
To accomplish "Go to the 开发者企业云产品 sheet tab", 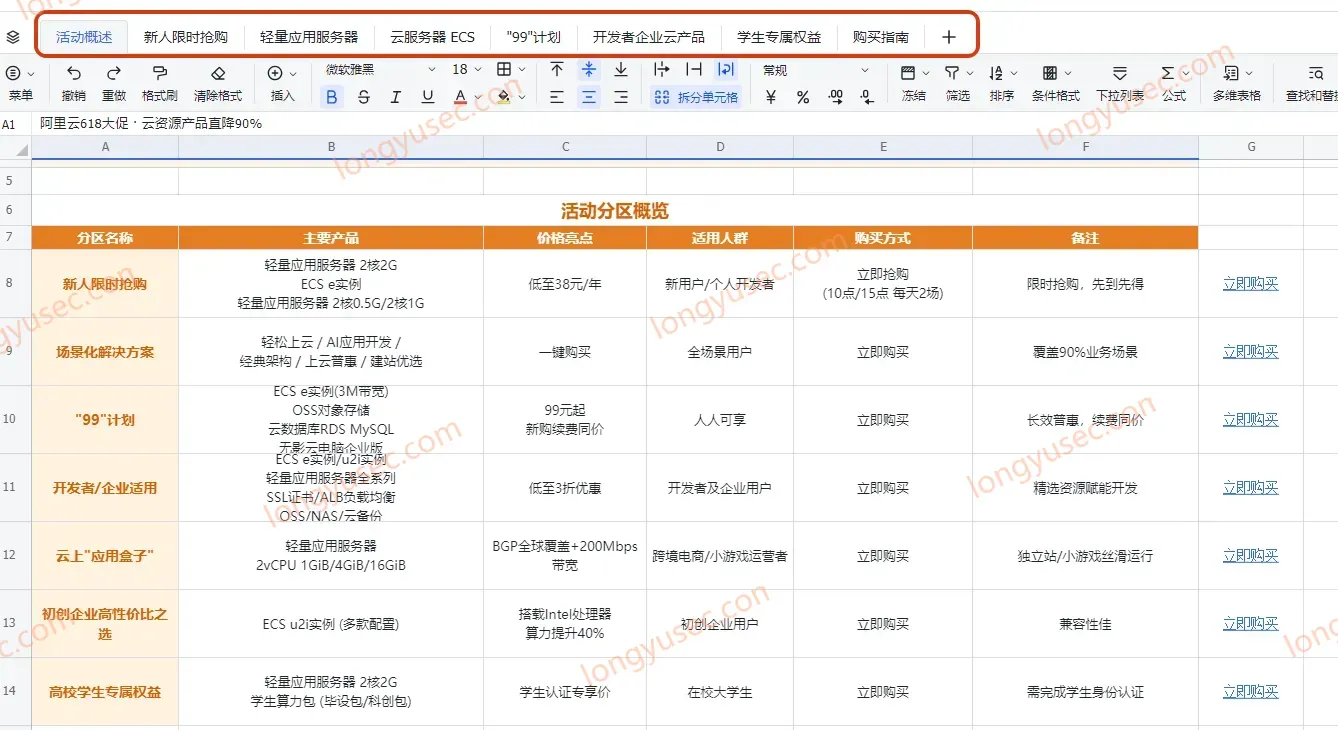I will click(649, 37).
